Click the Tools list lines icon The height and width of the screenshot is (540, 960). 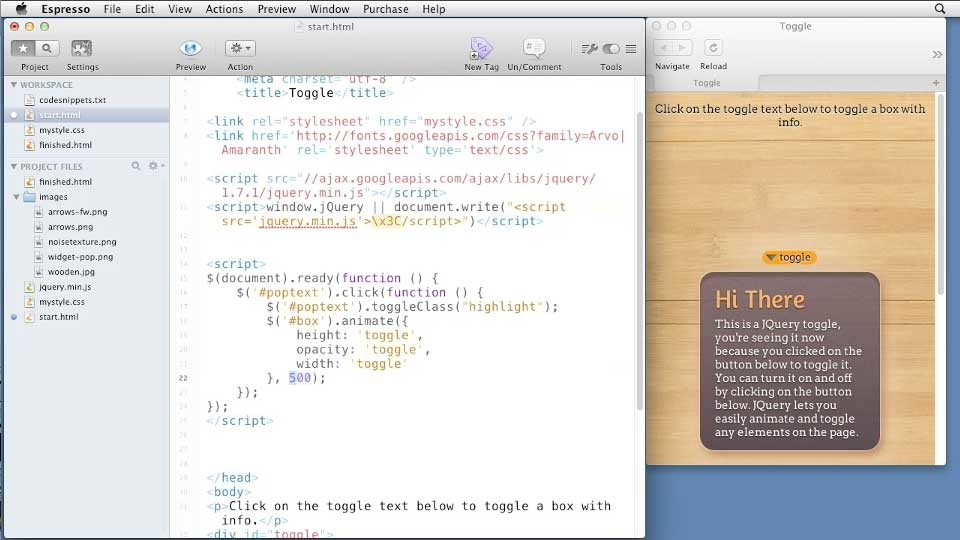pyautogui.click(x=631, y=48)
